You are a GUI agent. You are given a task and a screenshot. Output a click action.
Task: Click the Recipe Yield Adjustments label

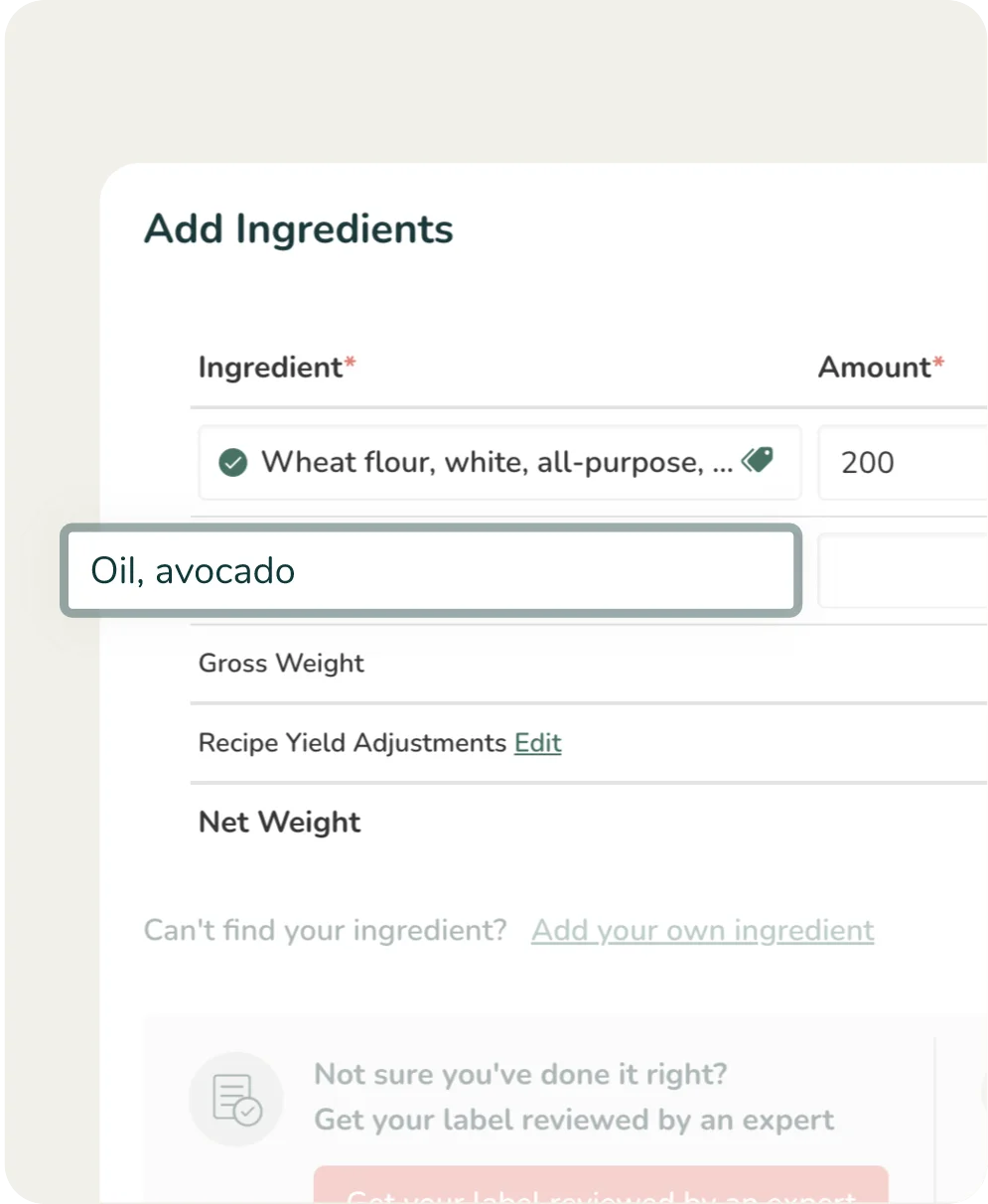pos(353,743)
